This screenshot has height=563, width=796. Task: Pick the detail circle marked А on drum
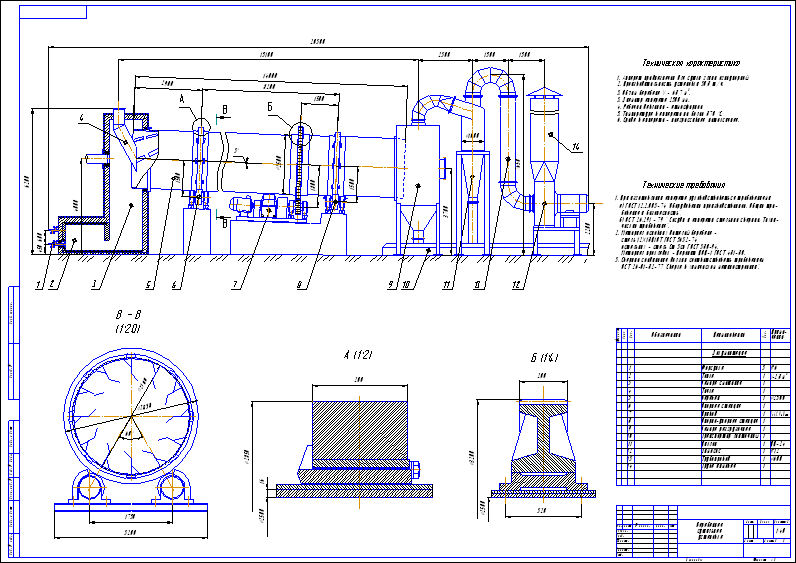point(201,125)
